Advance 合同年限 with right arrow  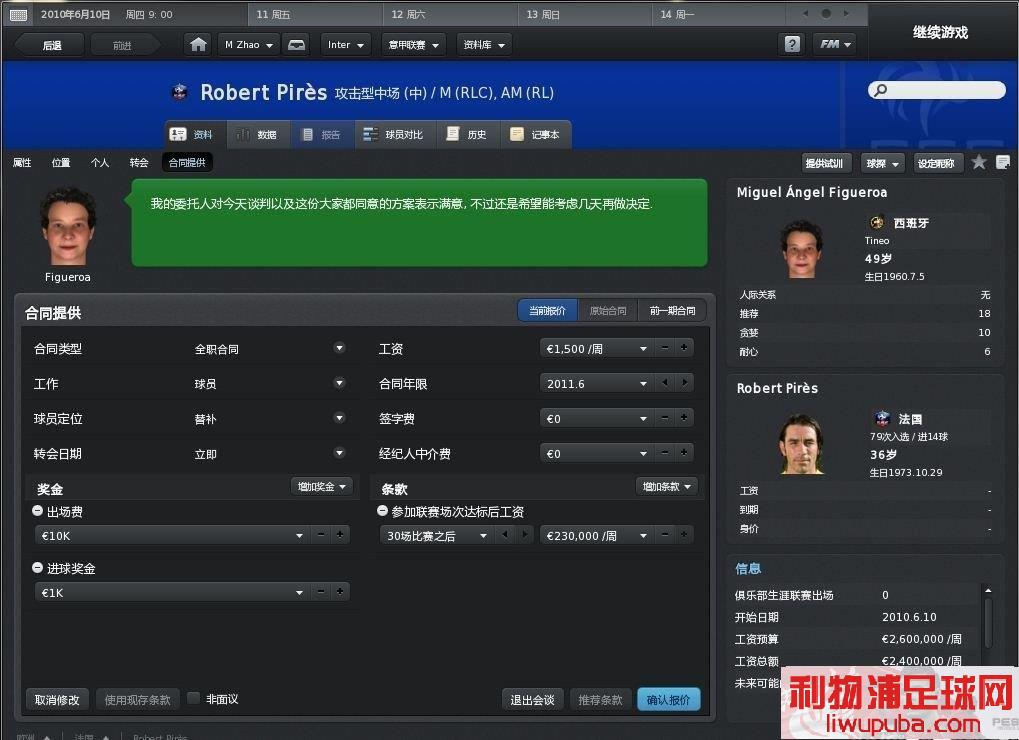coord(684,383)
